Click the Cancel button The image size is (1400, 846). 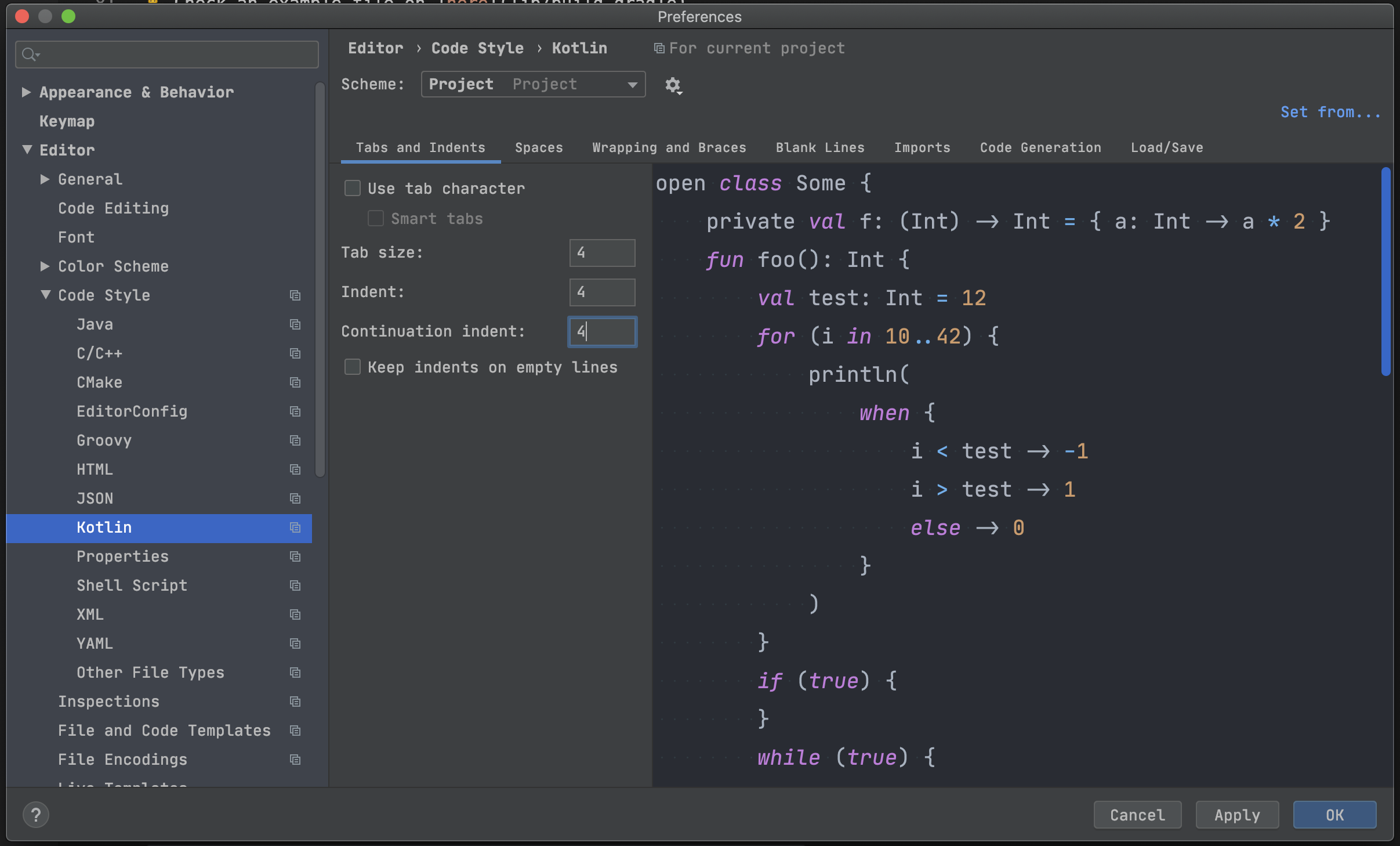coord(1137,815)
